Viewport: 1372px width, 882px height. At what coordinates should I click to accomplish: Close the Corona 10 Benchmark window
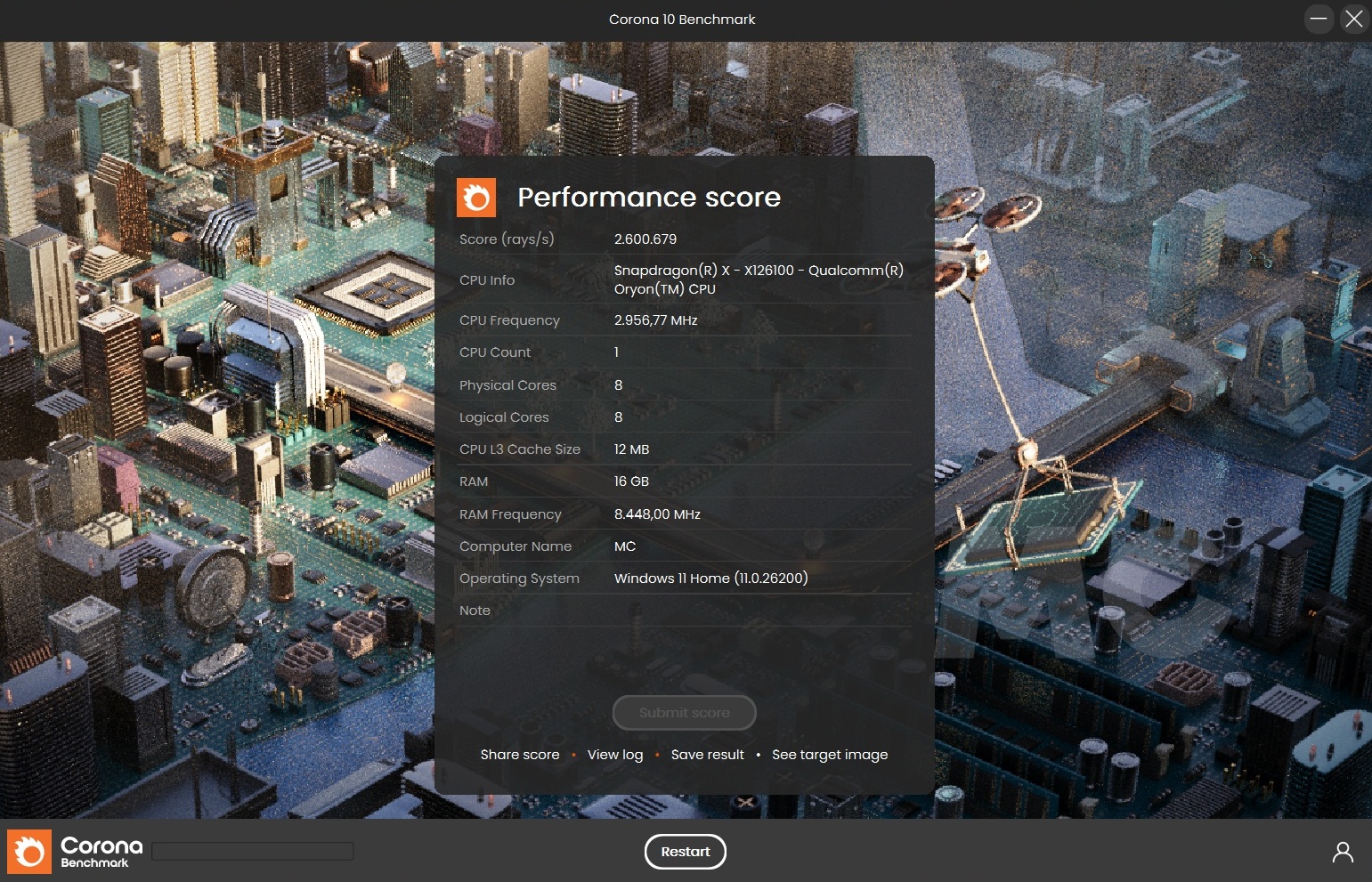pos(1354,19)
